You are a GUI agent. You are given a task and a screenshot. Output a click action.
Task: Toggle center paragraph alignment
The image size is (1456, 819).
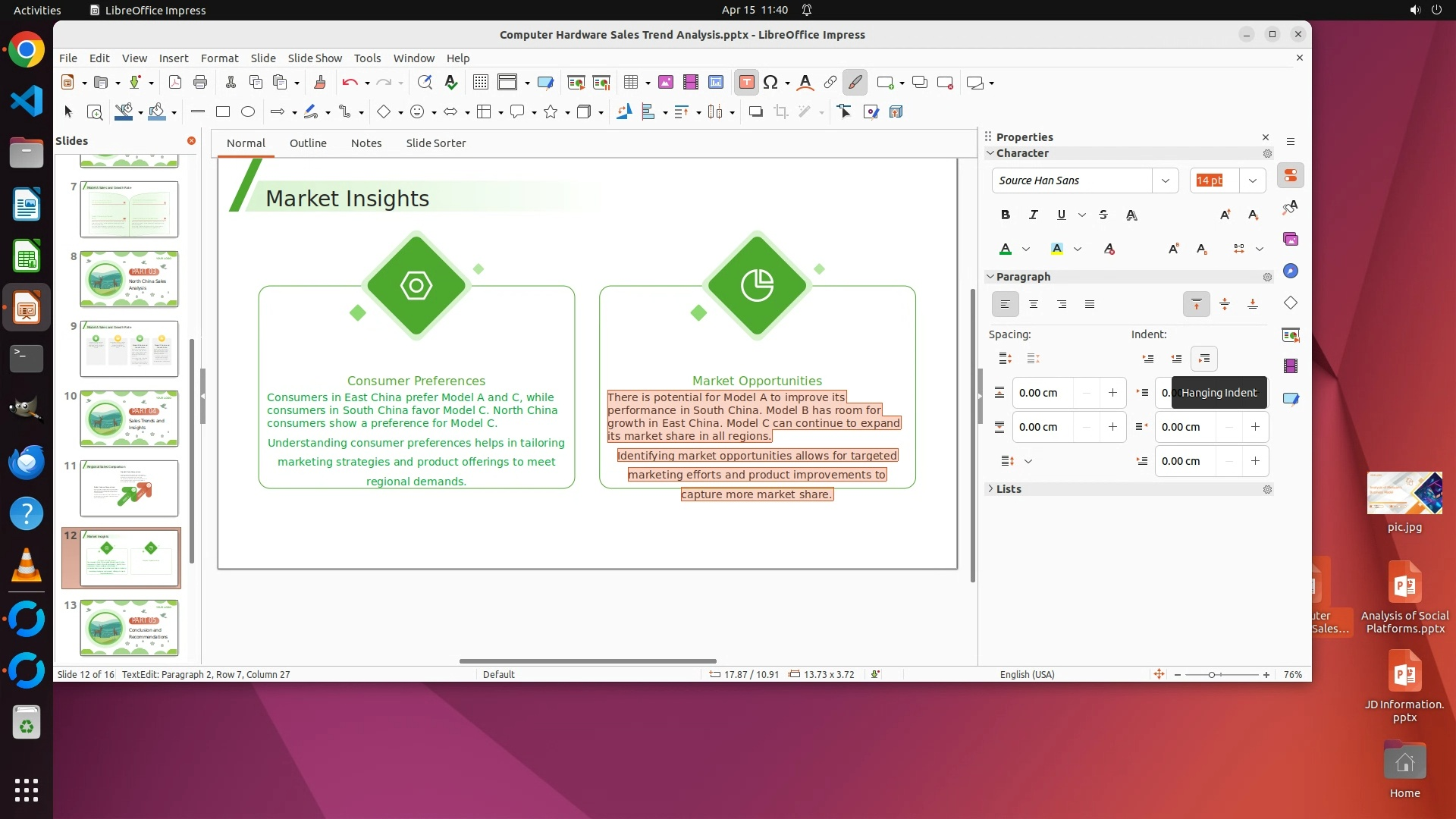(x=1033, y=304)
